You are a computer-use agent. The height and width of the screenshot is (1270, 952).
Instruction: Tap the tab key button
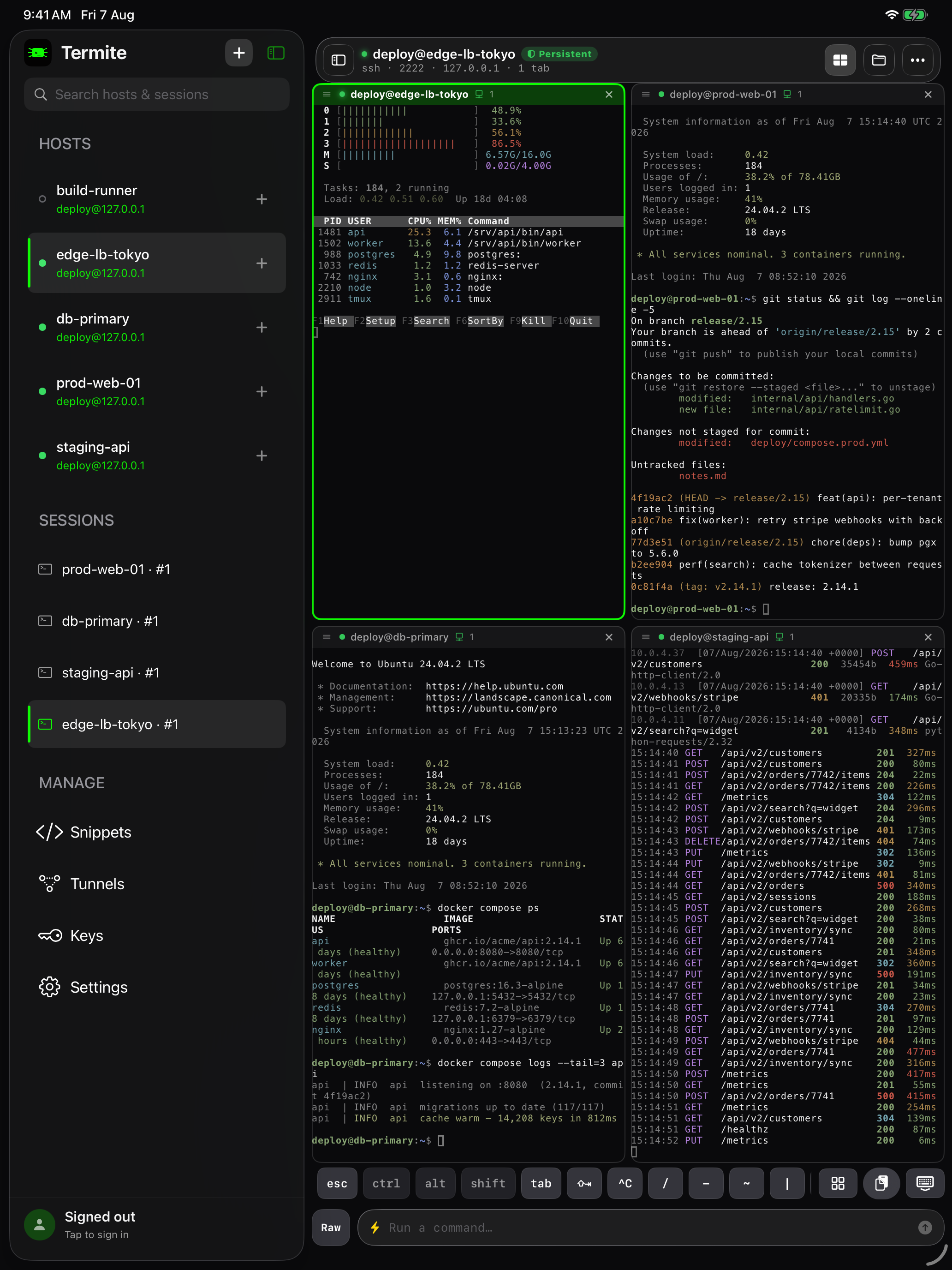(541, 1183)
